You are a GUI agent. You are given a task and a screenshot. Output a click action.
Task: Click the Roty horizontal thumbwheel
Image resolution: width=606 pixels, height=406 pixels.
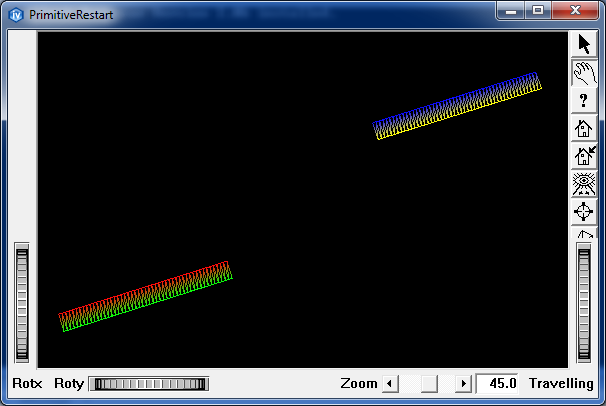[x=148, y=384]
